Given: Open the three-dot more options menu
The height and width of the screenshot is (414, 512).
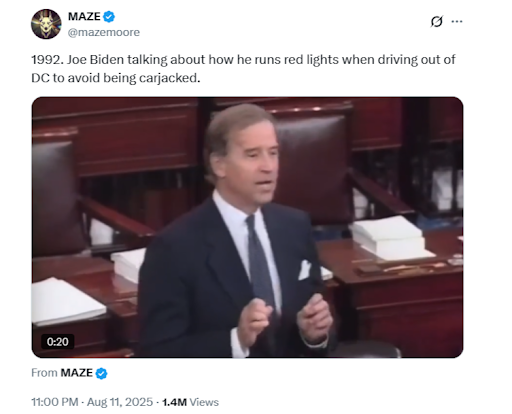Looking at the screenshot, I should coord(457,22).
